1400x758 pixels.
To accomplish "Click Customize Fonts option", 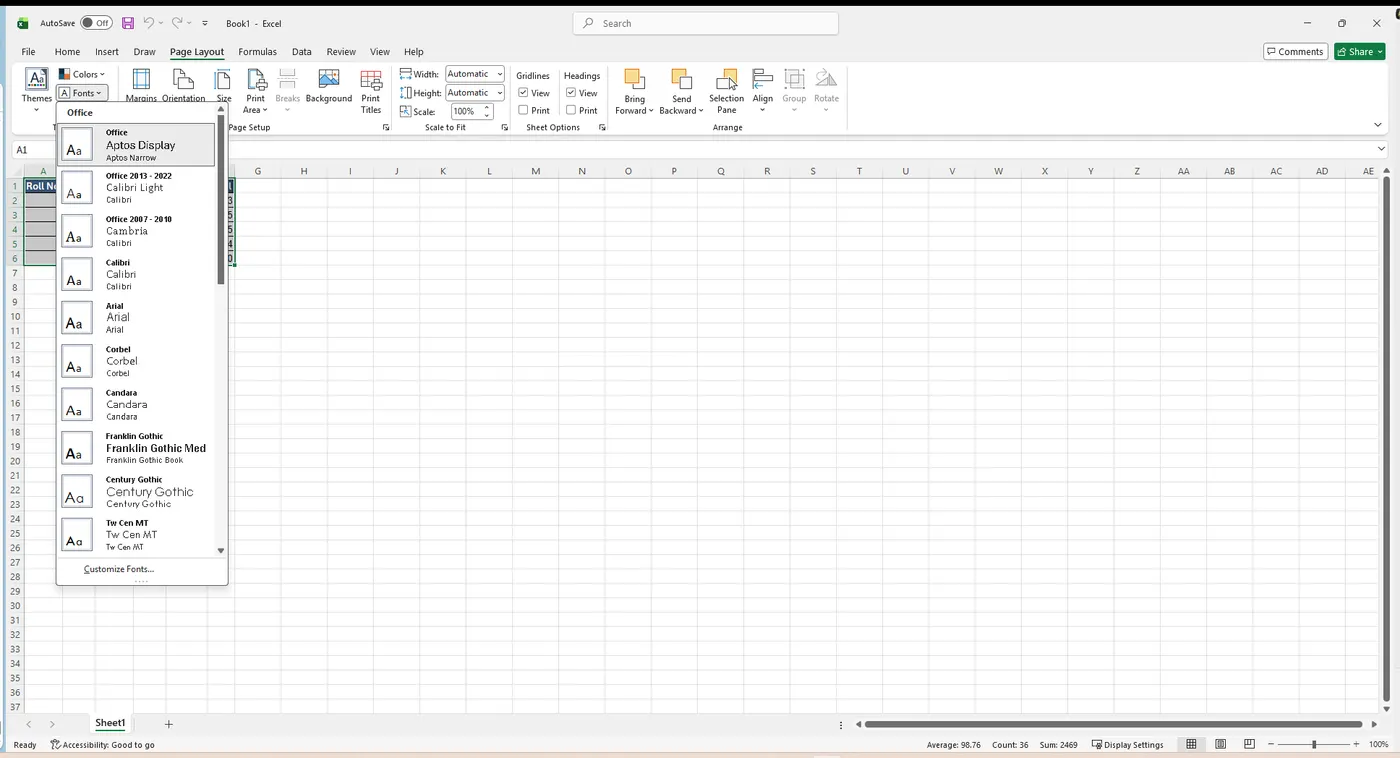I will [x=119, y=569].
